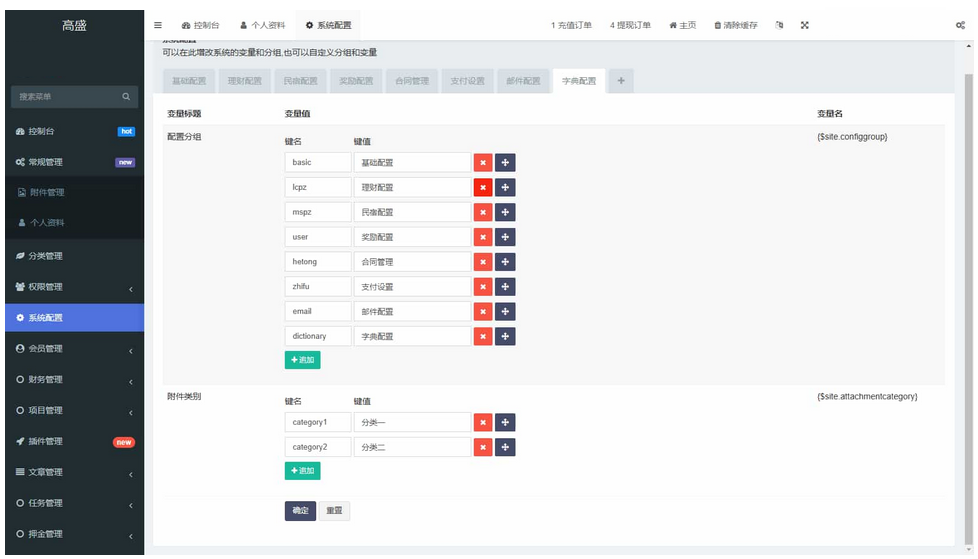Viewport: 978px width, 559px height.
Task: Expand 财务管理 sidebar menu
Action: [72, 380]
